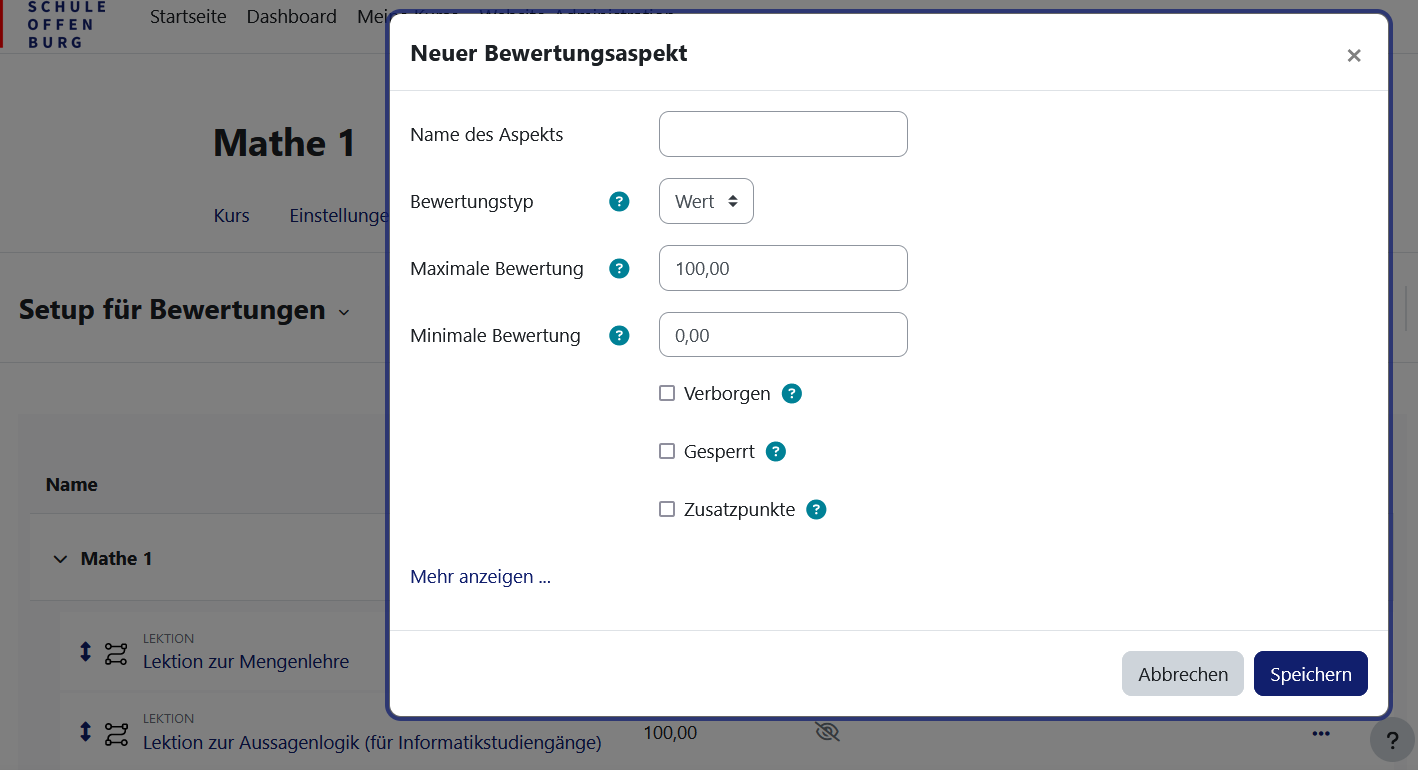This screenshot has width=1418, height=770.
Task: Tick the Verborgen checkbox
Action: click(x=667, y=393)
